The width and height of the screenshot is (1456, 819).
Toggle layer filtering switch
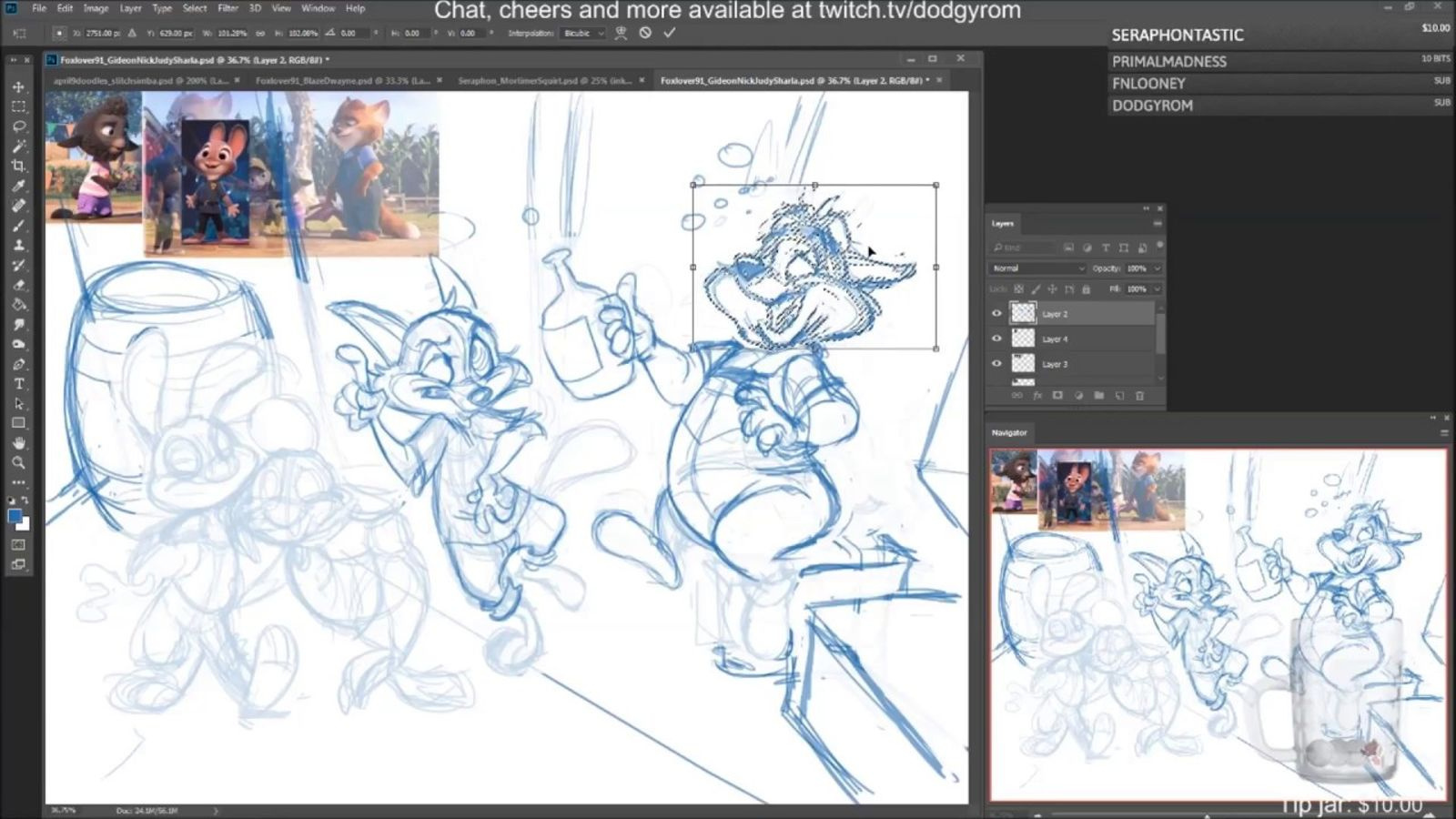coord(1159,246)
